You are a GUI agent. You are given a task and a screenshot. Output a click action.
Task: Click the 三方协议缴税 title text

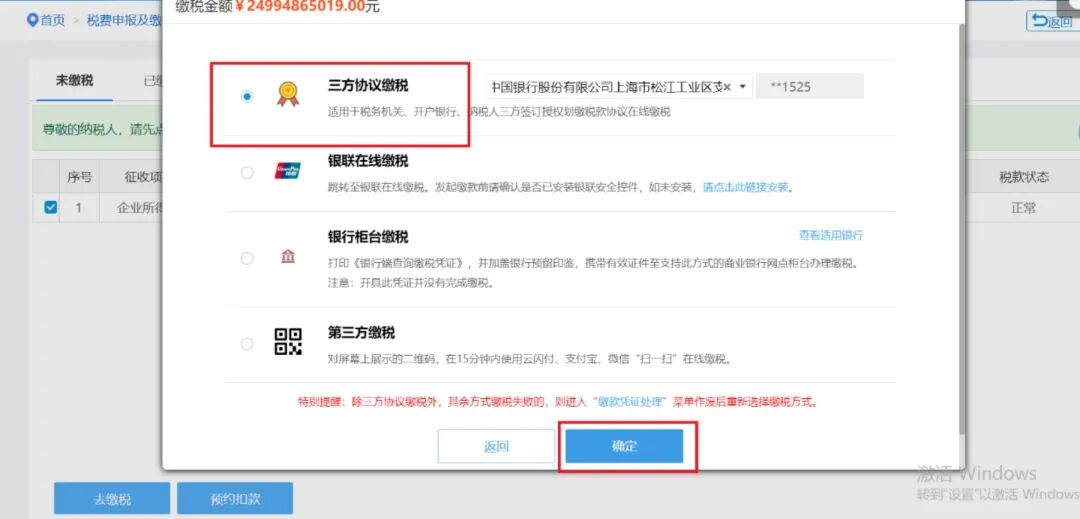point(368,85)
